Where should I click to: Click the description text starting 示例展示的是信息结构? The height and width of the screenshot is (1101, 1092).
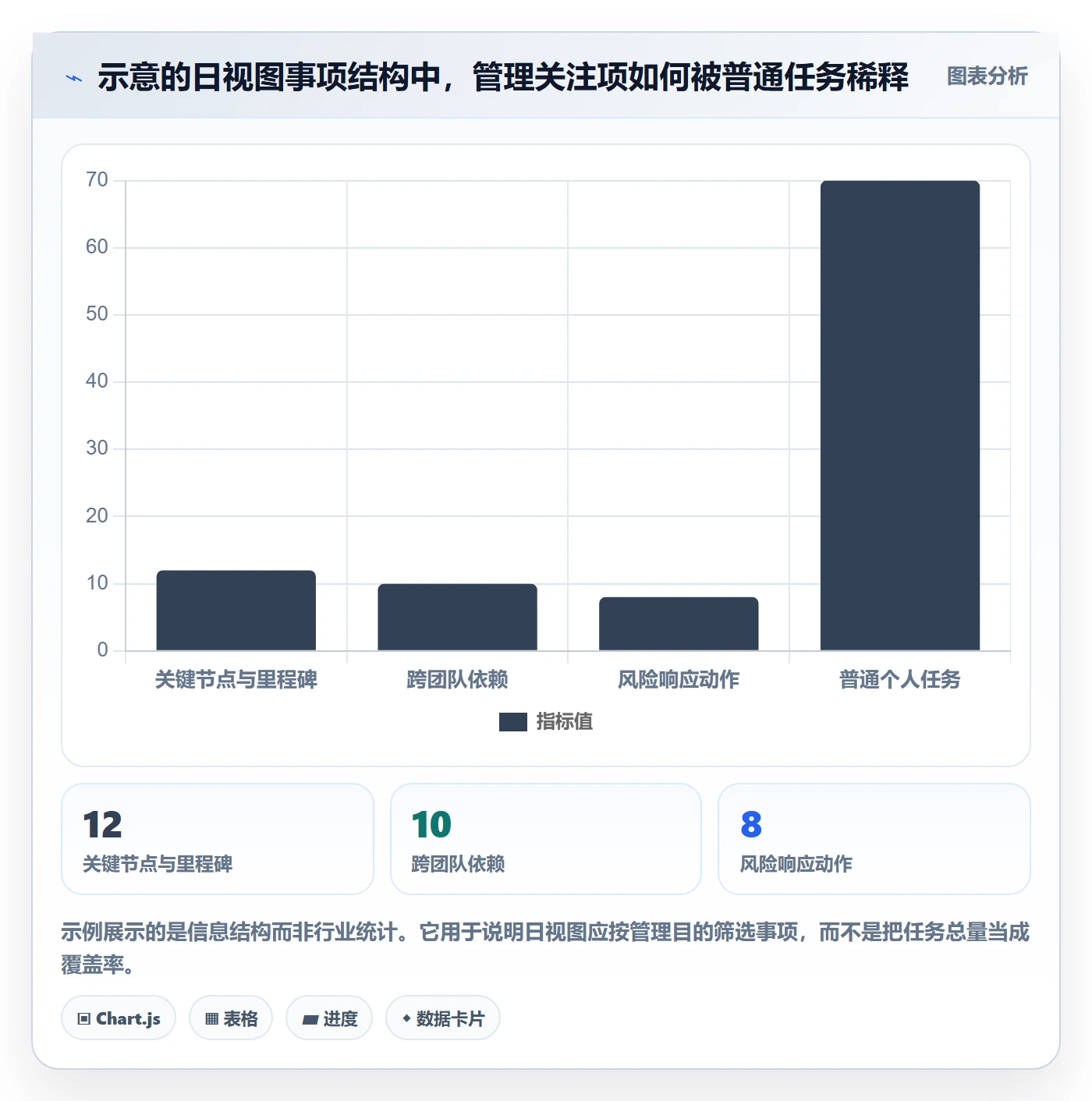point(545,948)
